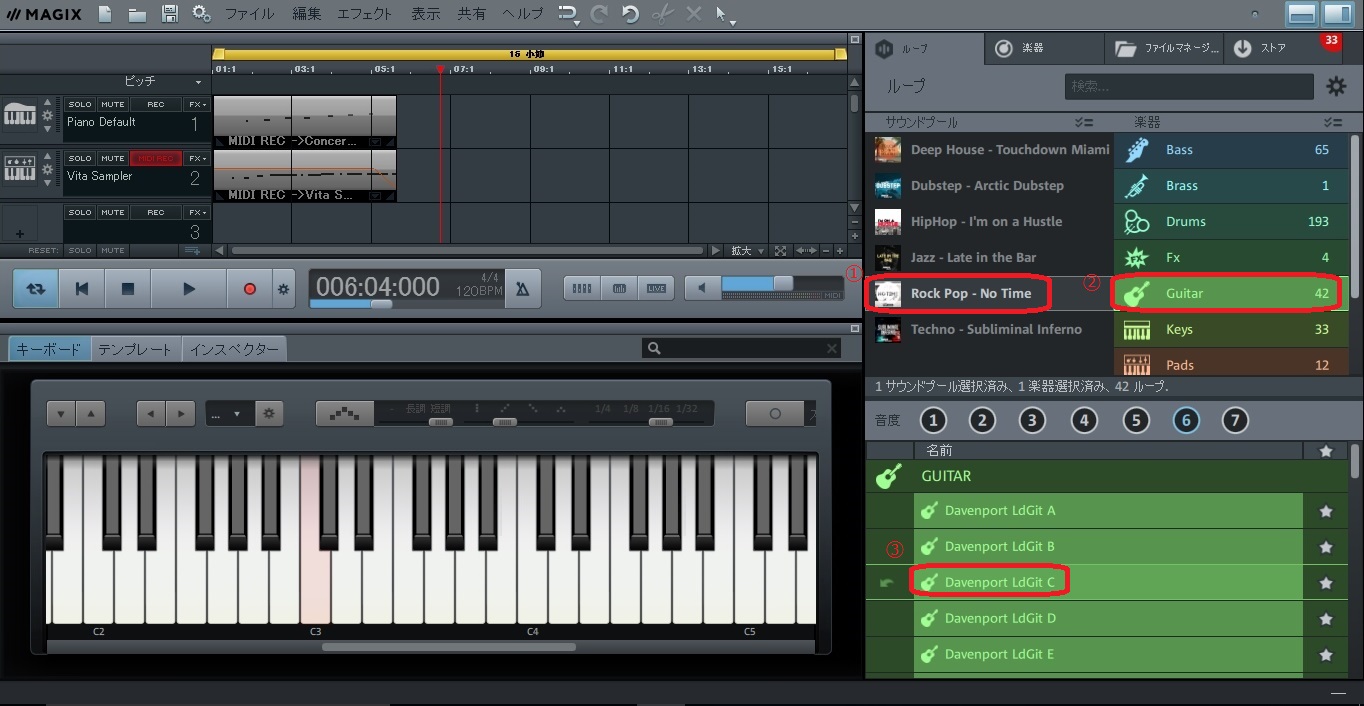Toggle REC on the Piano Default track
The width and height of the screenshot is (1364, 706).
(156, 104)
